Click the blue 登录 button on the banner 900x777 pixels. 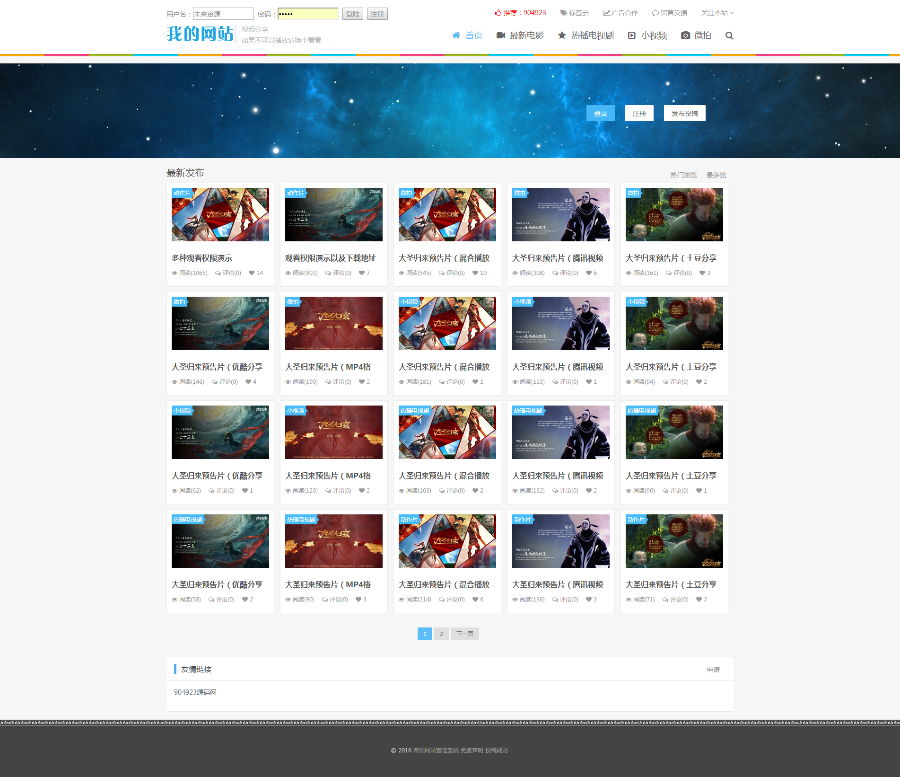(x=600, y=113)
